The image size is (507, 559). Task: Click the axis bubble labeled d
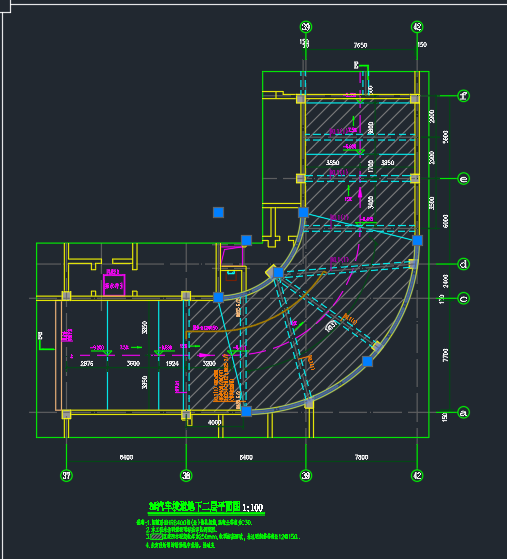click(464, 264)
